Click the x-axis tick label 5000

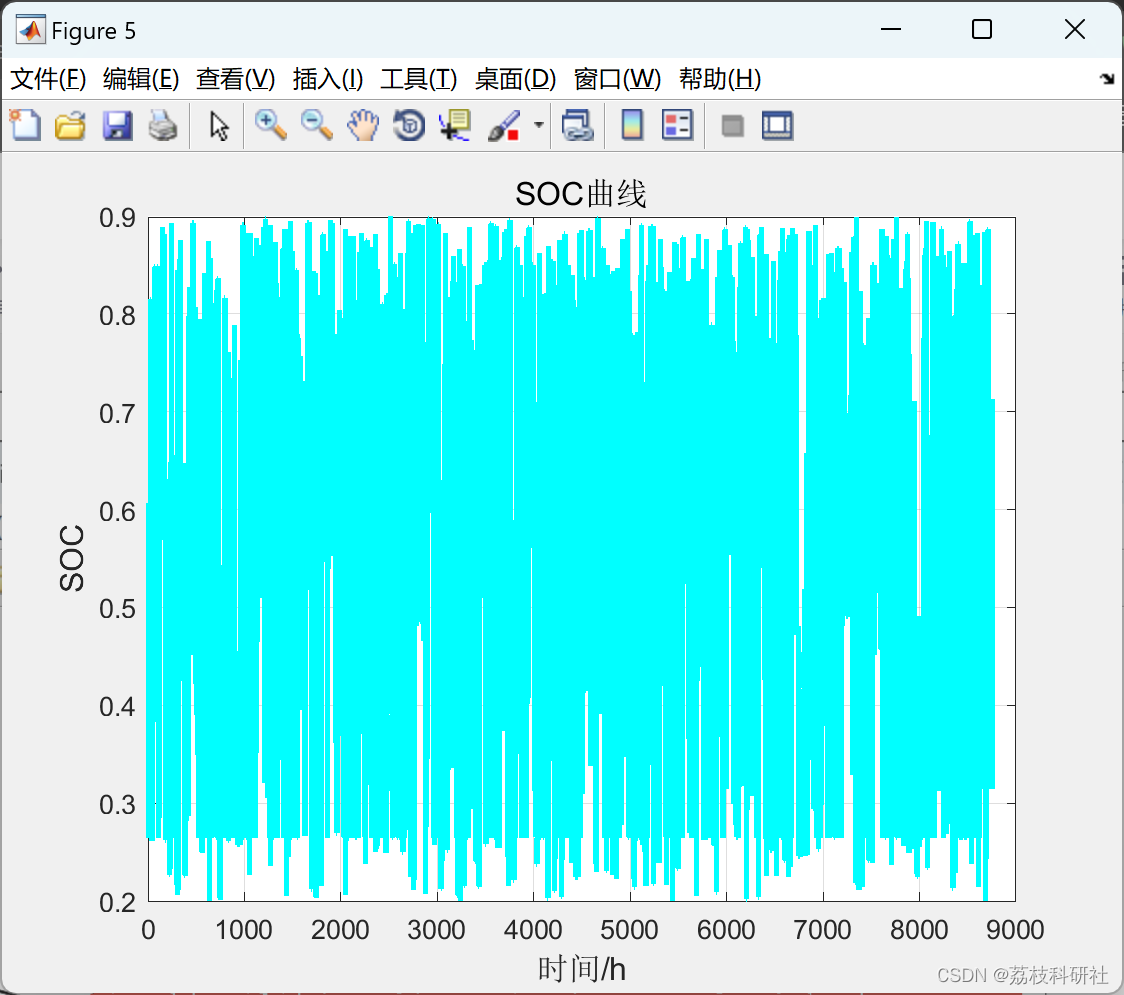(x=629, y=930)
